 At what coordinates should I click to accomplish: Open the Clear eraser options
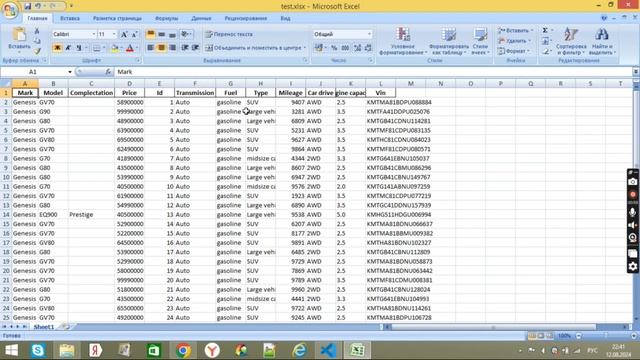546,51
